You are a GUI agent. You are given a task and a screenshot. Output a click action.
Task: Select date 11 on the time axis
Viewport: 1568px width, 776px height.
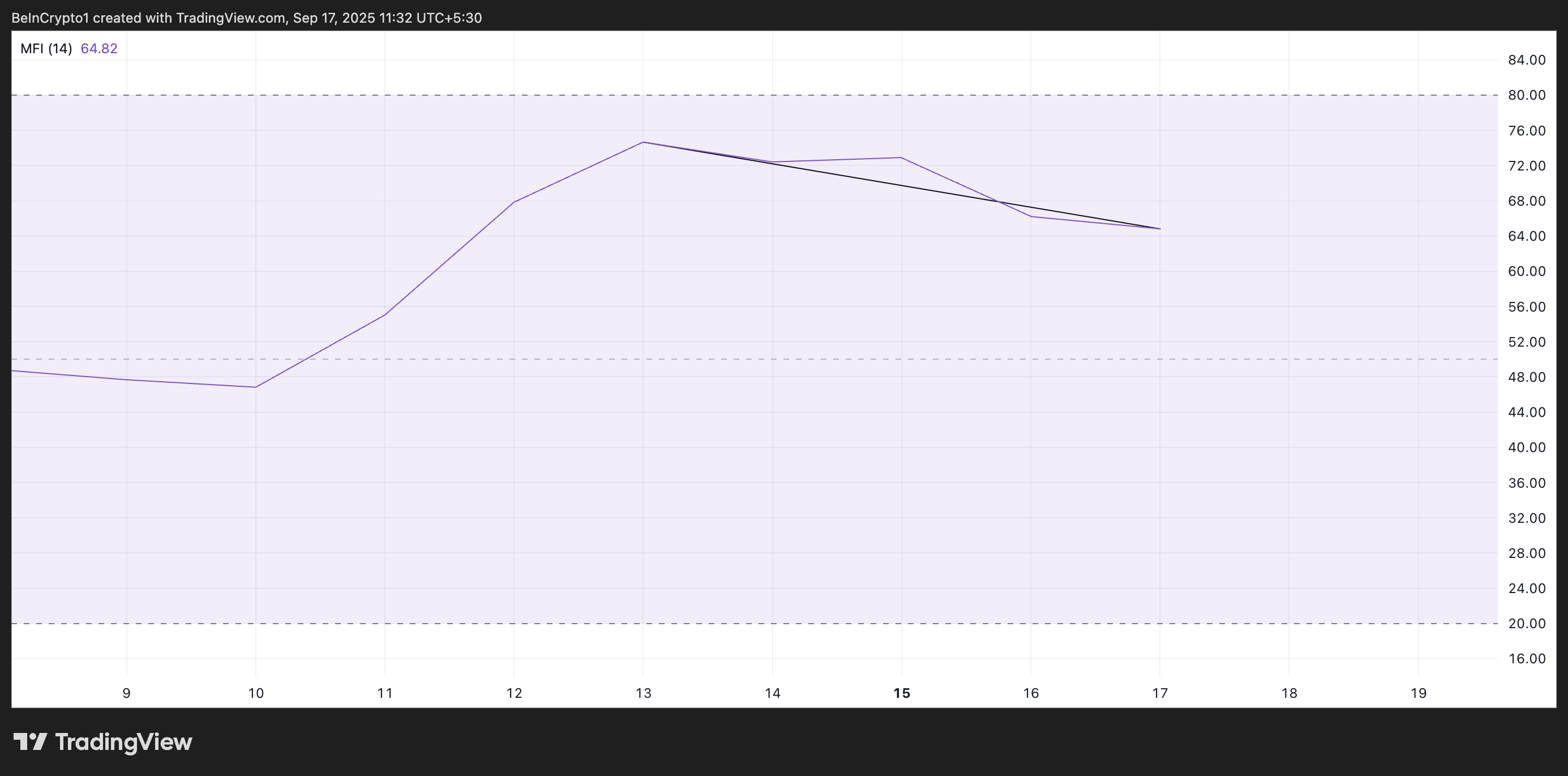(385, 693)
